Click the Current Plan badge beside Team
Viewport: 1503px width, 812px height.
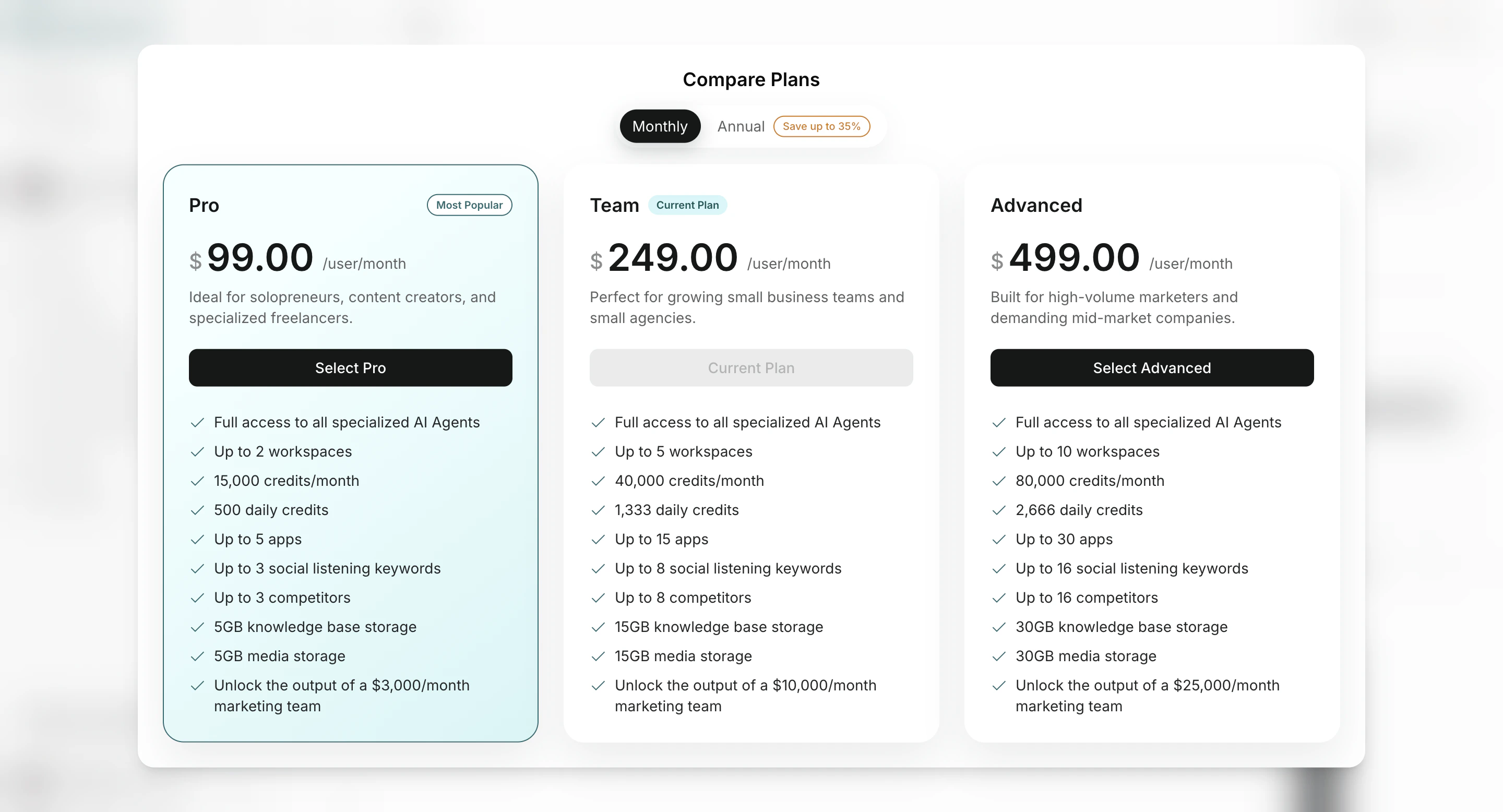point(688,205)
